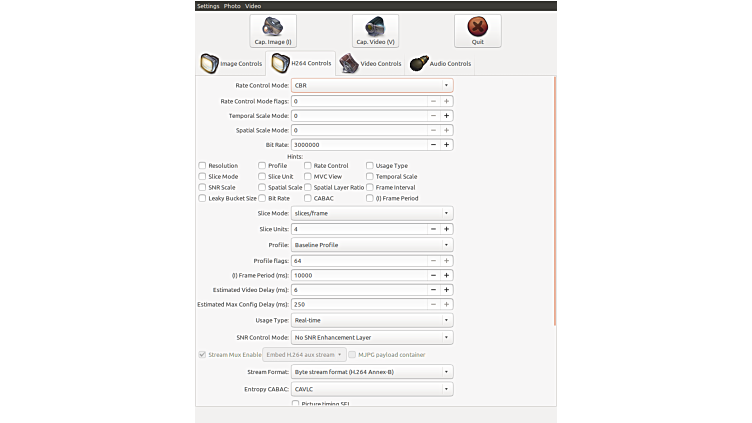Click the Video Controls tab icon
Screen dimensions: 752x423
(x=349, y=63)
